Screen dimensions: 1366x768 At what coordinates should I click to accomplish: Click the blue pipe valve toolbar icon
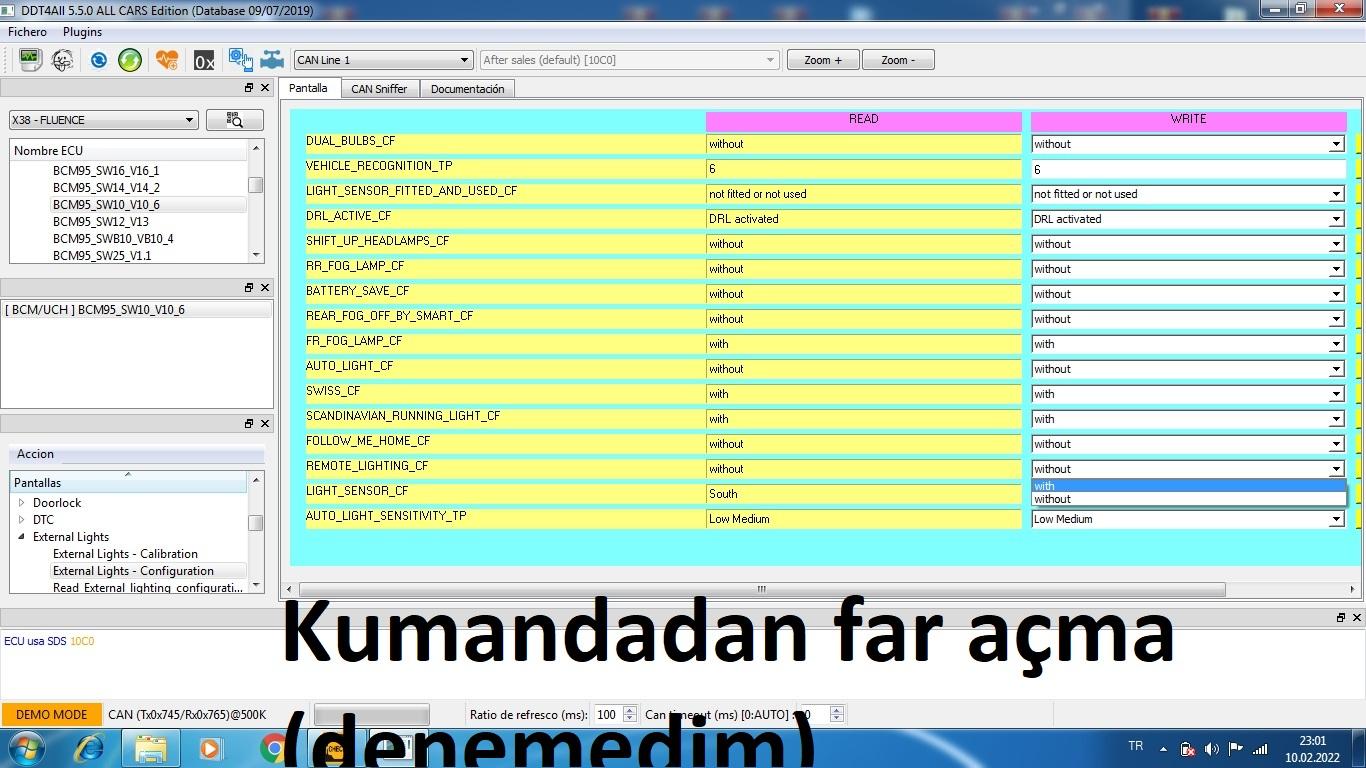(272, 60)
